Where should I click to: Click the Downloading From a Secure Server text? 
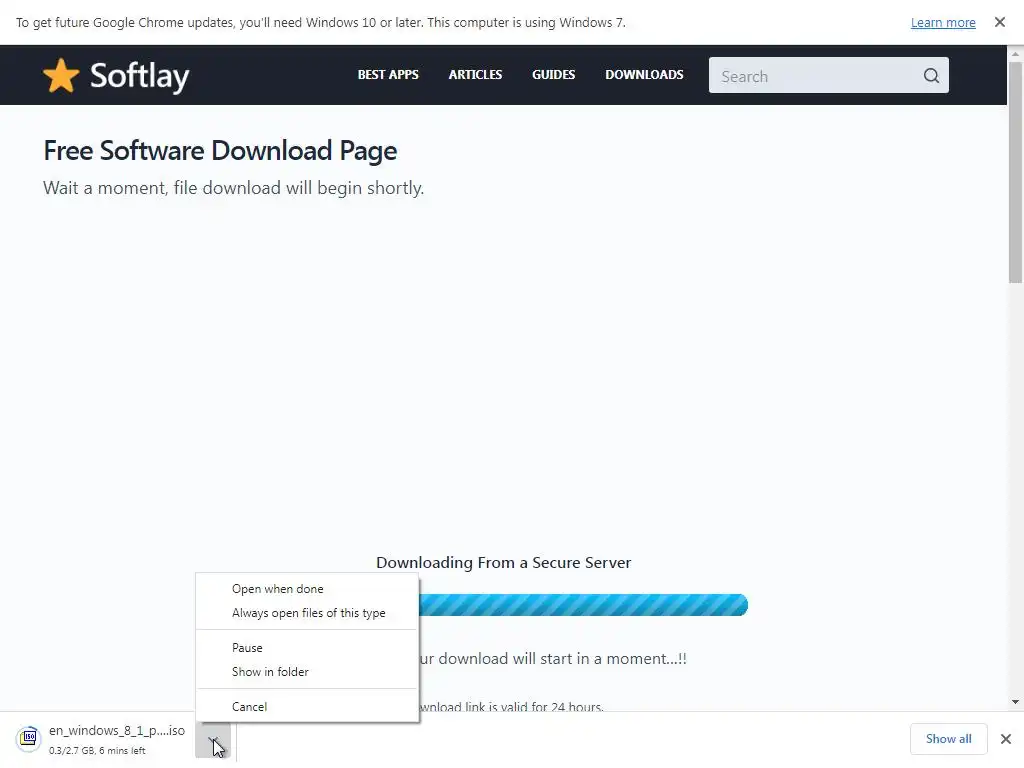[x=504, y=563]
